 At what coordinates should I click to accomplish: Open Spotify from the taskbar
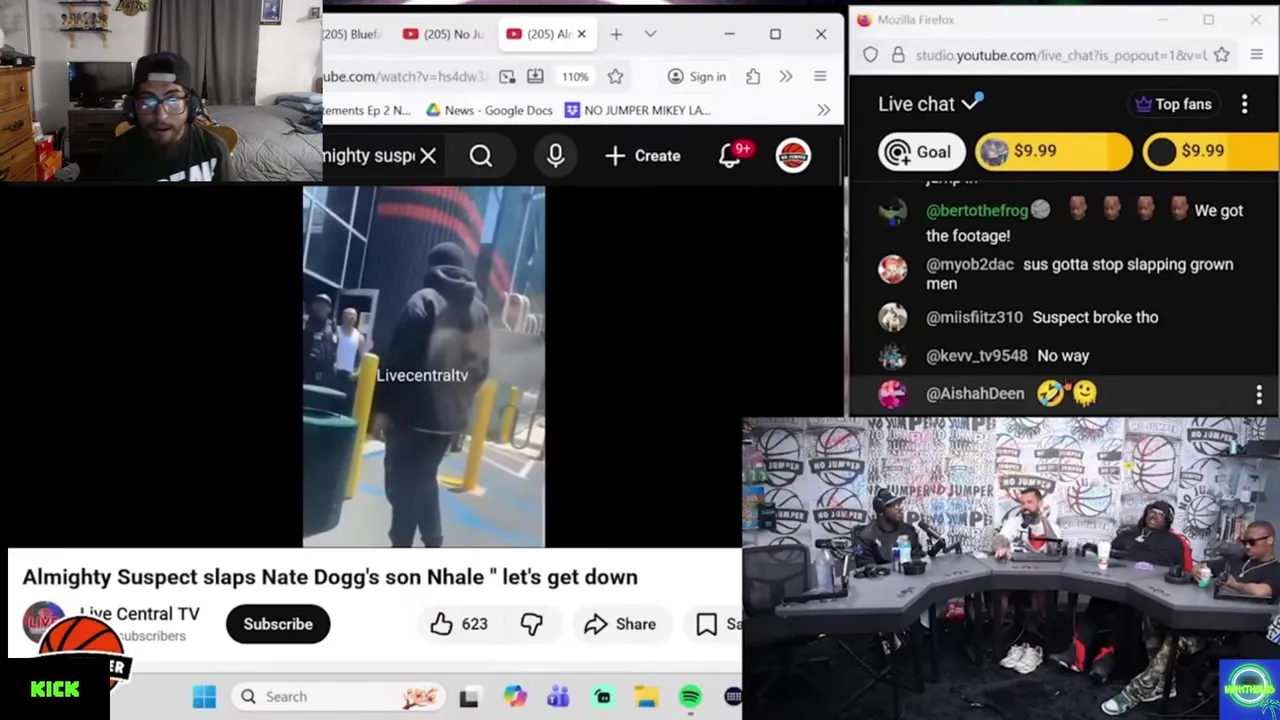(690, 697)
